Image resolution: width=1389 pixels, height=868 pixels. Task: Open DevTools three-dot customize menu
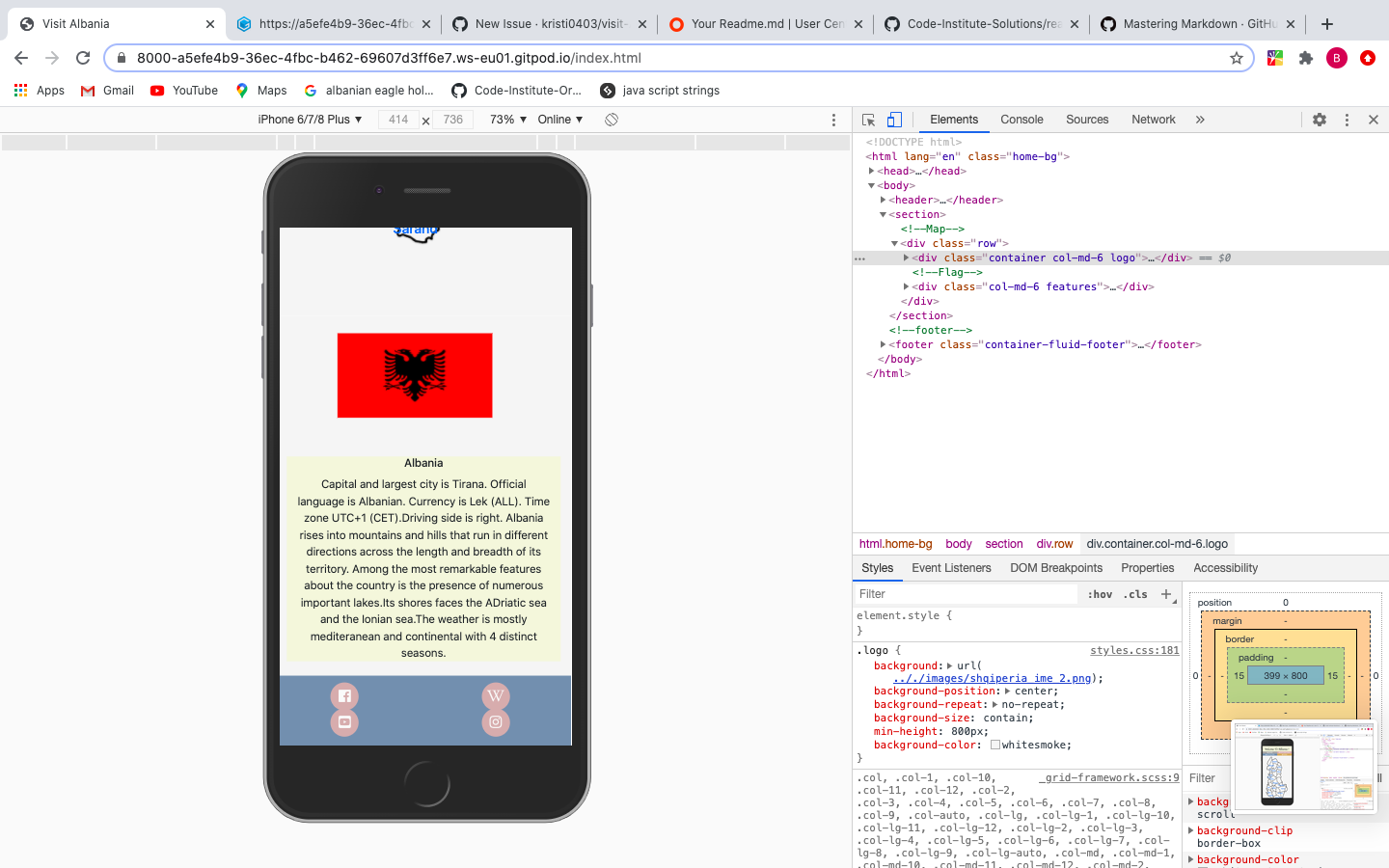(1347, 120)
